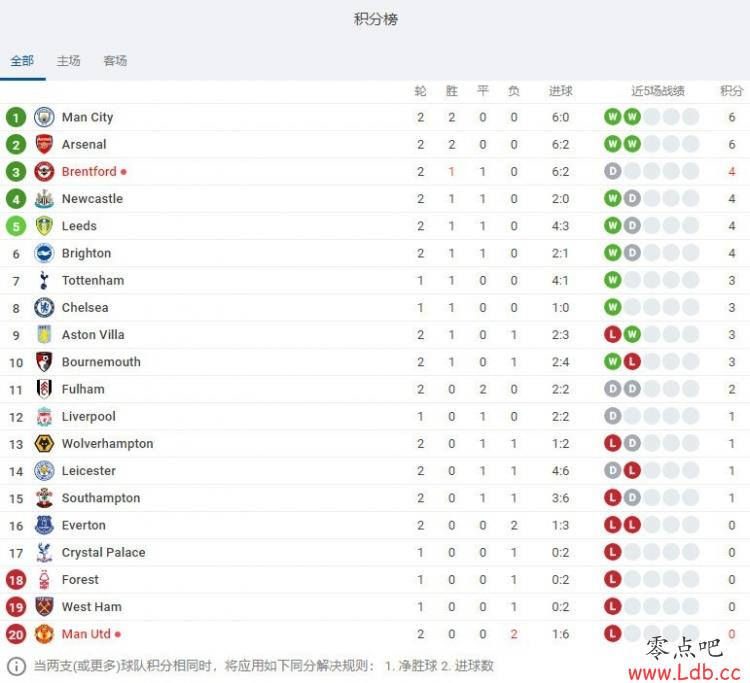This screenshot has width=750, height=683.
Task: Click the Wolverhampton wolf crest
Action: (x=44, y=444)
